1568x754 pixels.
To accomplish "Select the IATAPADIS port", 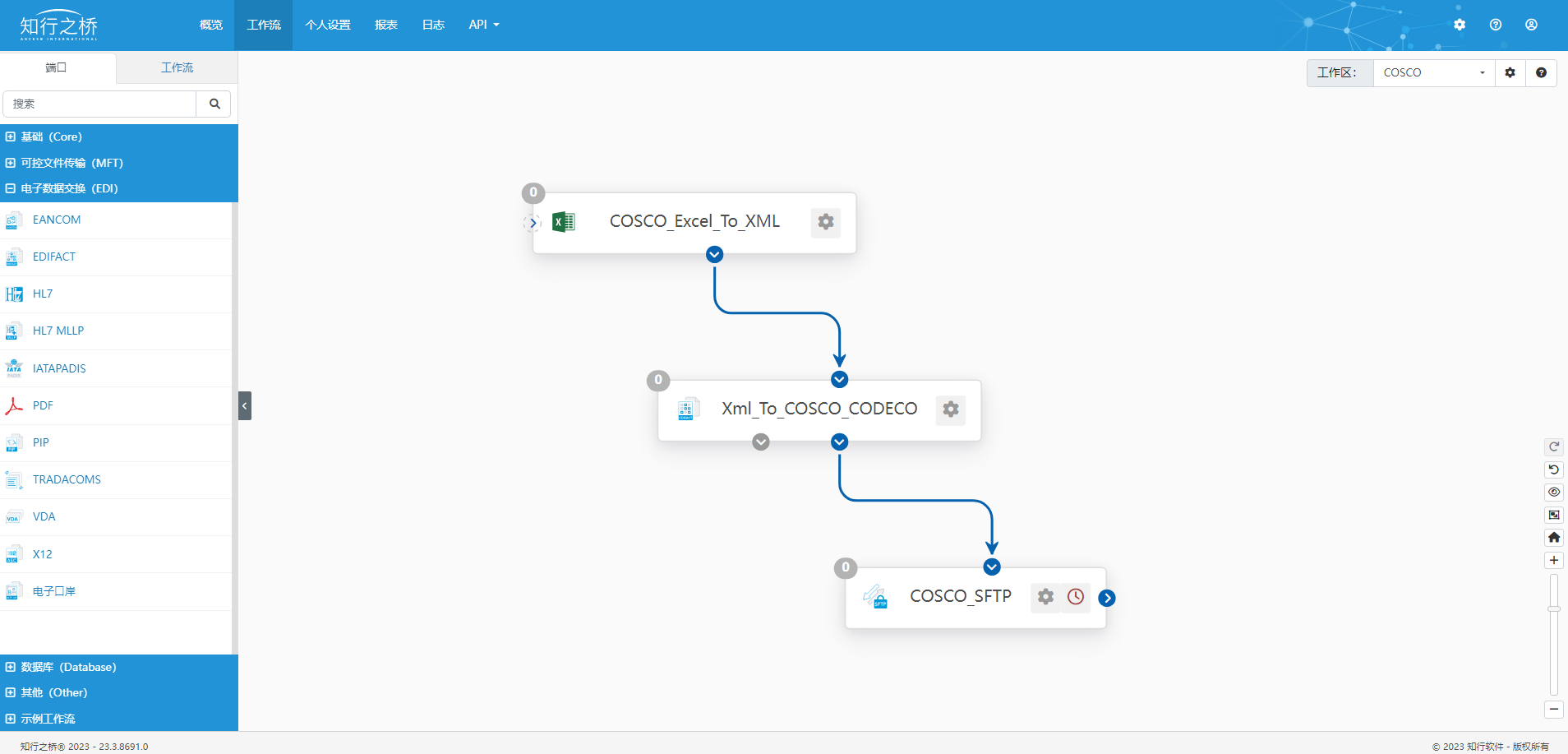I will [116, 368].
